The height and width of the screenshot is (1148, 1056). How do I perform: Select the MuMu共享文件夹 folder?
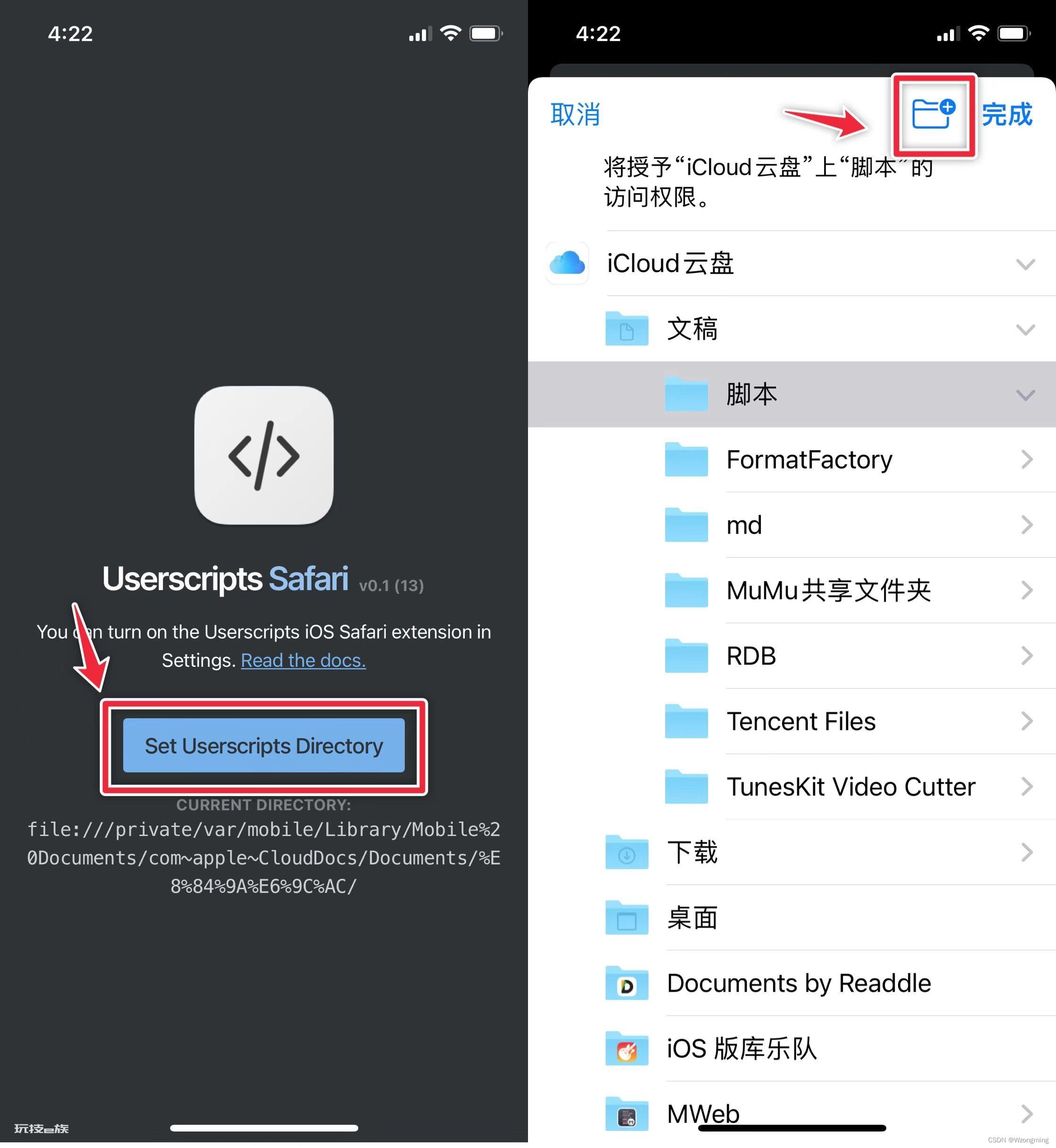click(860, 590)
